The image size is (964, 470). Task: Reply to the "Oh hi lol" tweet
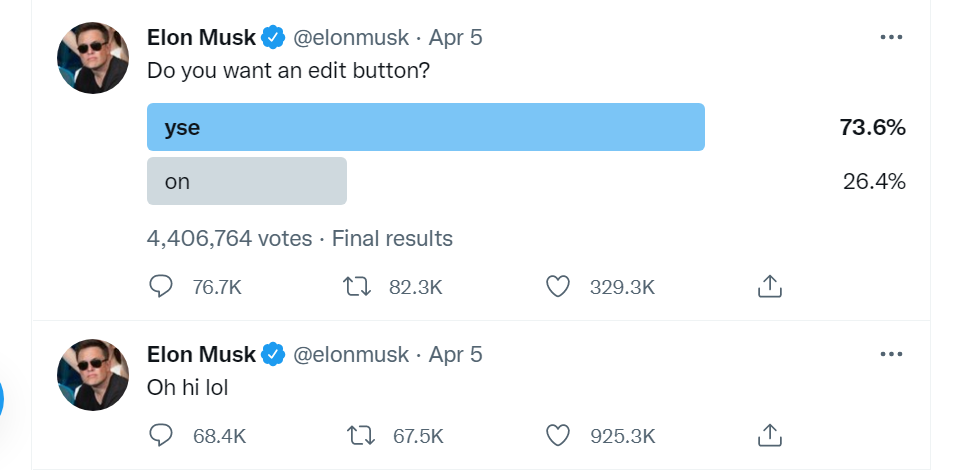tap(161, 435)
